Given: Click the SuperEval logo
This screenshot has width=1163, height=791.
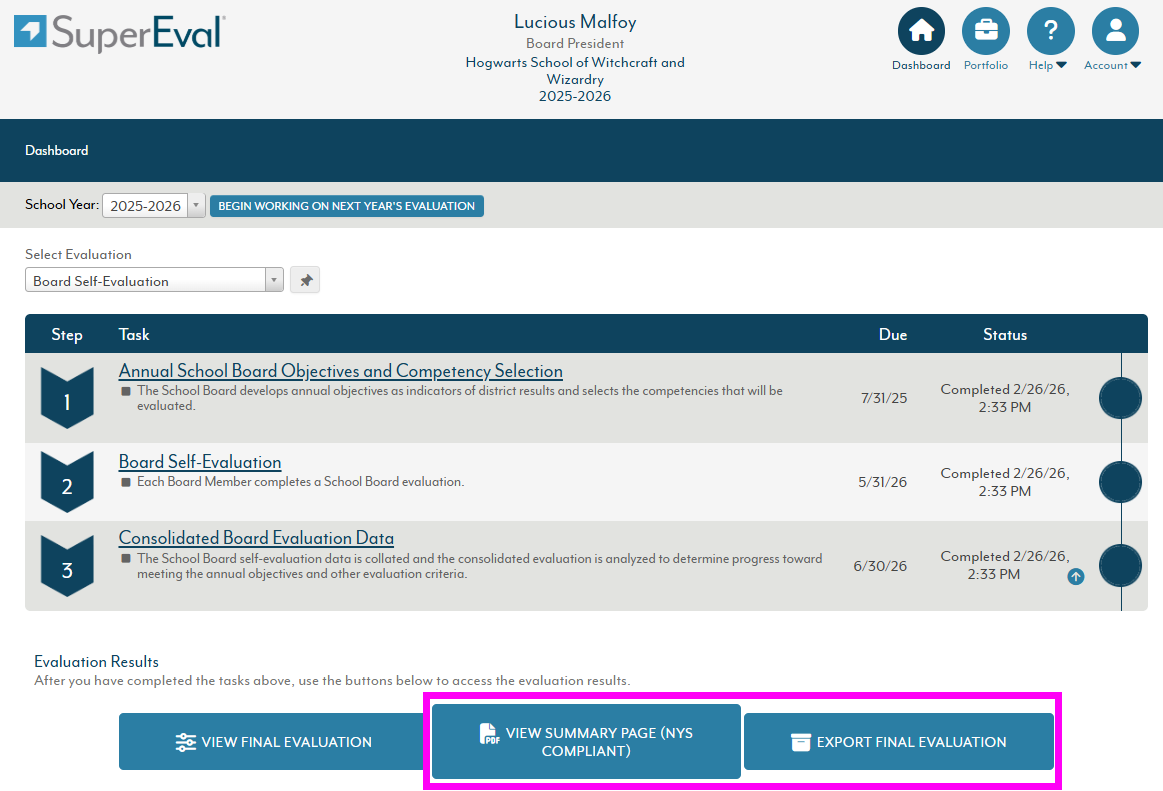Looking at the screenshot, I should 120,32.
